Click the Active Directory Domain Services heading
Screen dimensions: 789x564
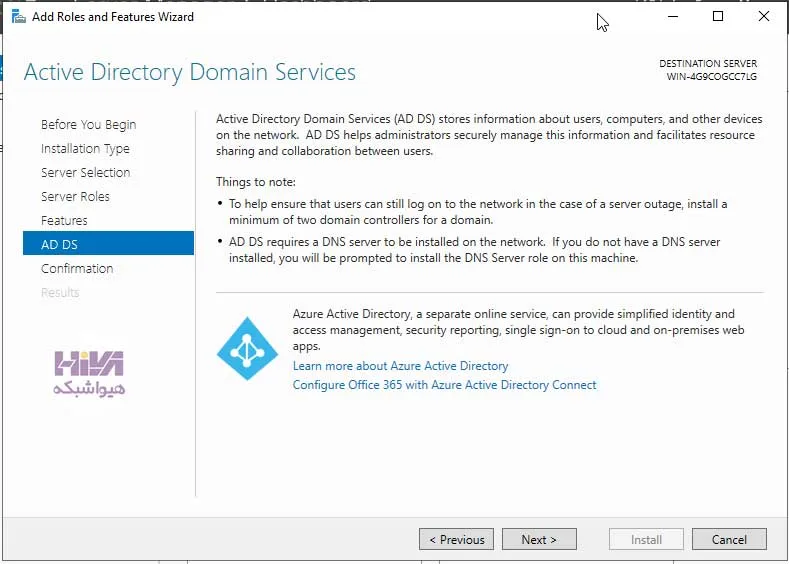[190, 72]
